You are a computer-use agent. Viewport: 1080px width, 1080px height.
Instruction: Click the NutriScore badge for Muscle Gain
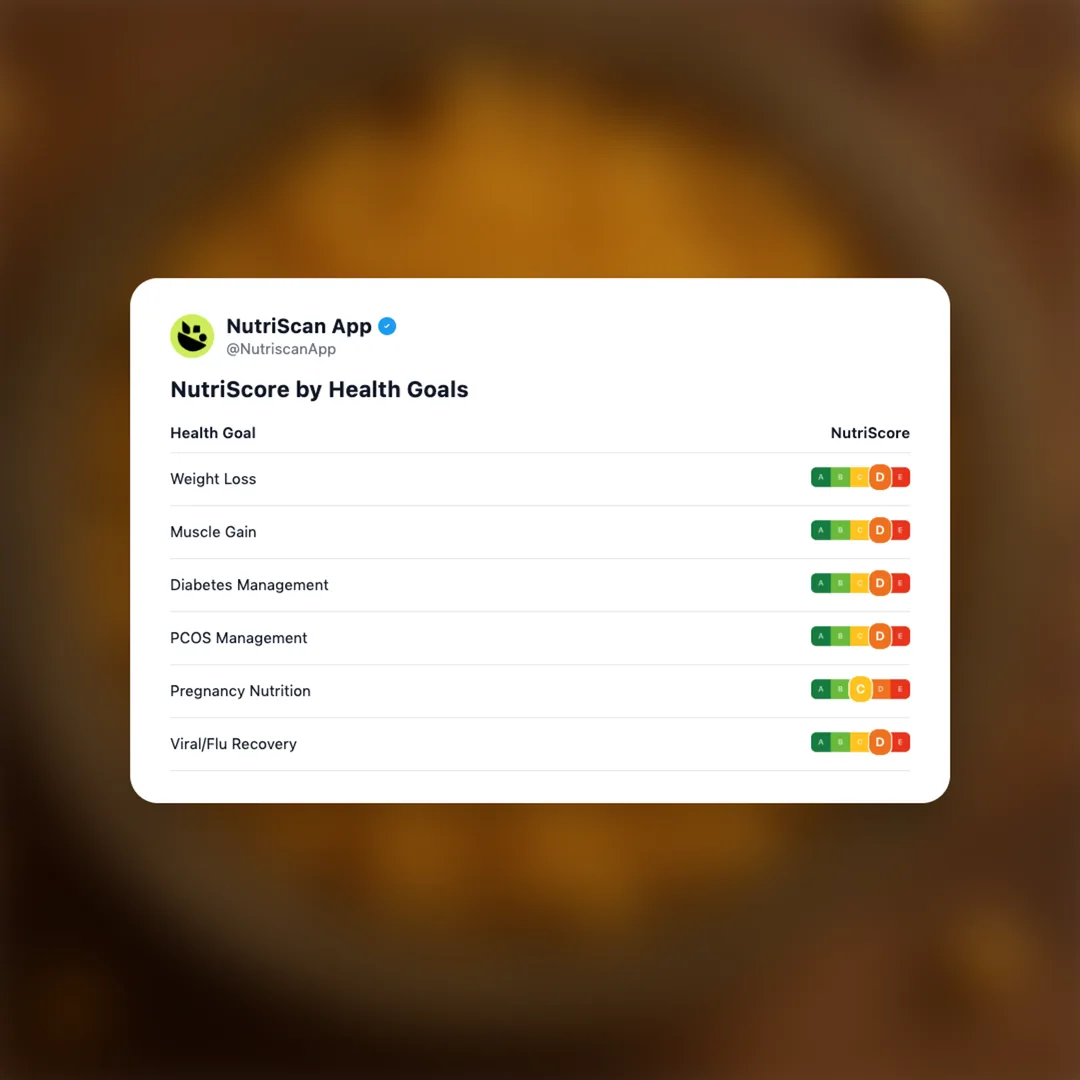point(860,531)
